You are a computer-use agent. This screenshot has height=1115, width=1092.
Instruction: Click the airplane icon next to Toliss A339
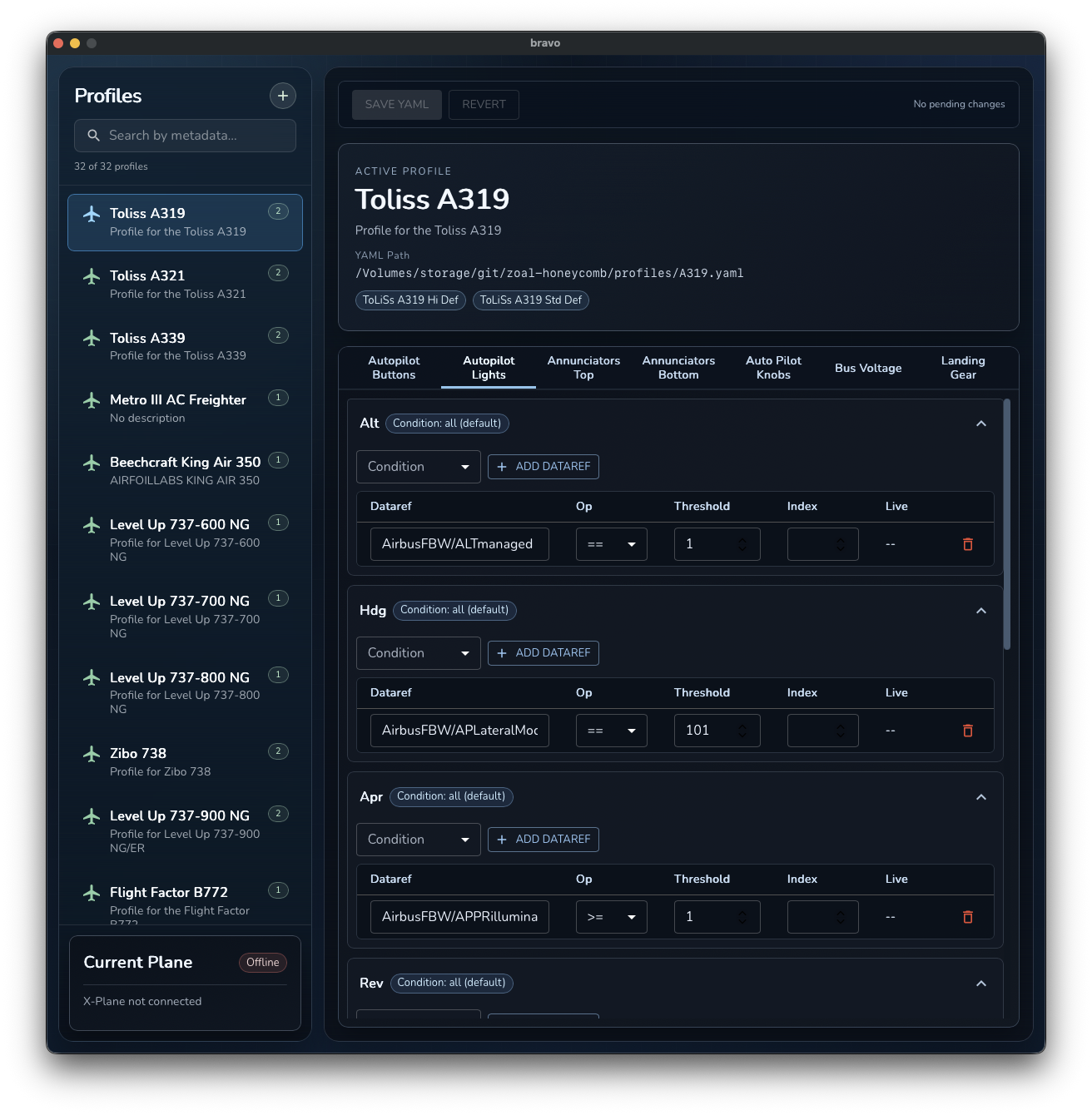[92, 339]
